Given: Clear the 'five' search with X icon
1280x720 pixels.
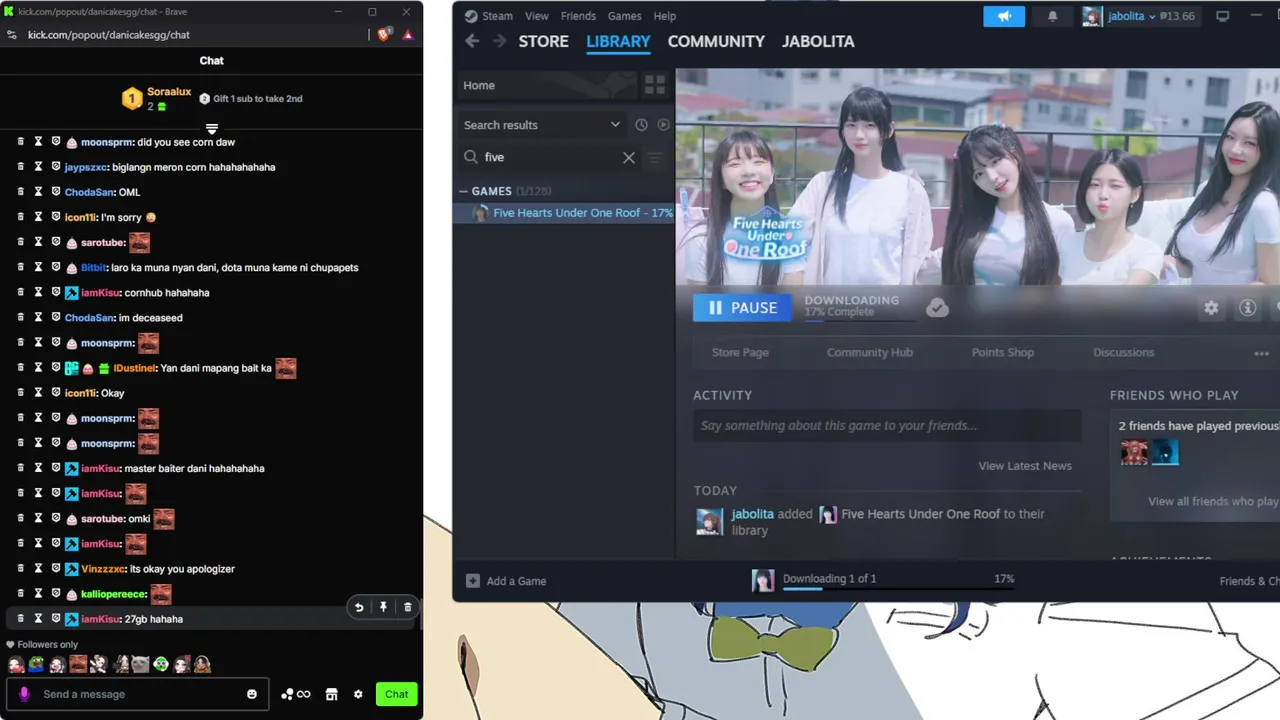Looking at the screenshot, I should 629,157.
